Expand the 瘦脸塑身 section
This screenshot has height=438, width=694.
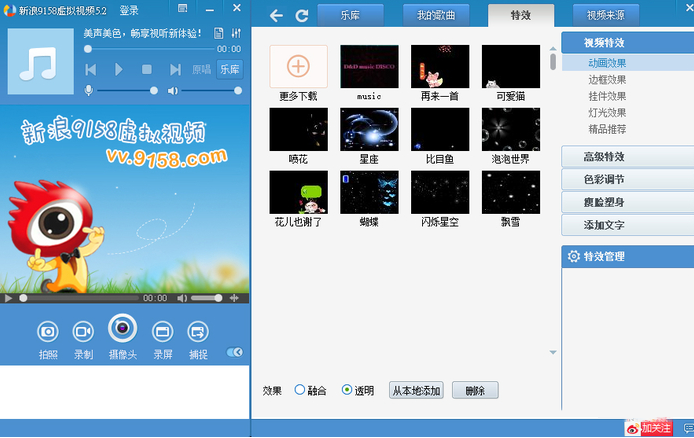tap(628, 203)
